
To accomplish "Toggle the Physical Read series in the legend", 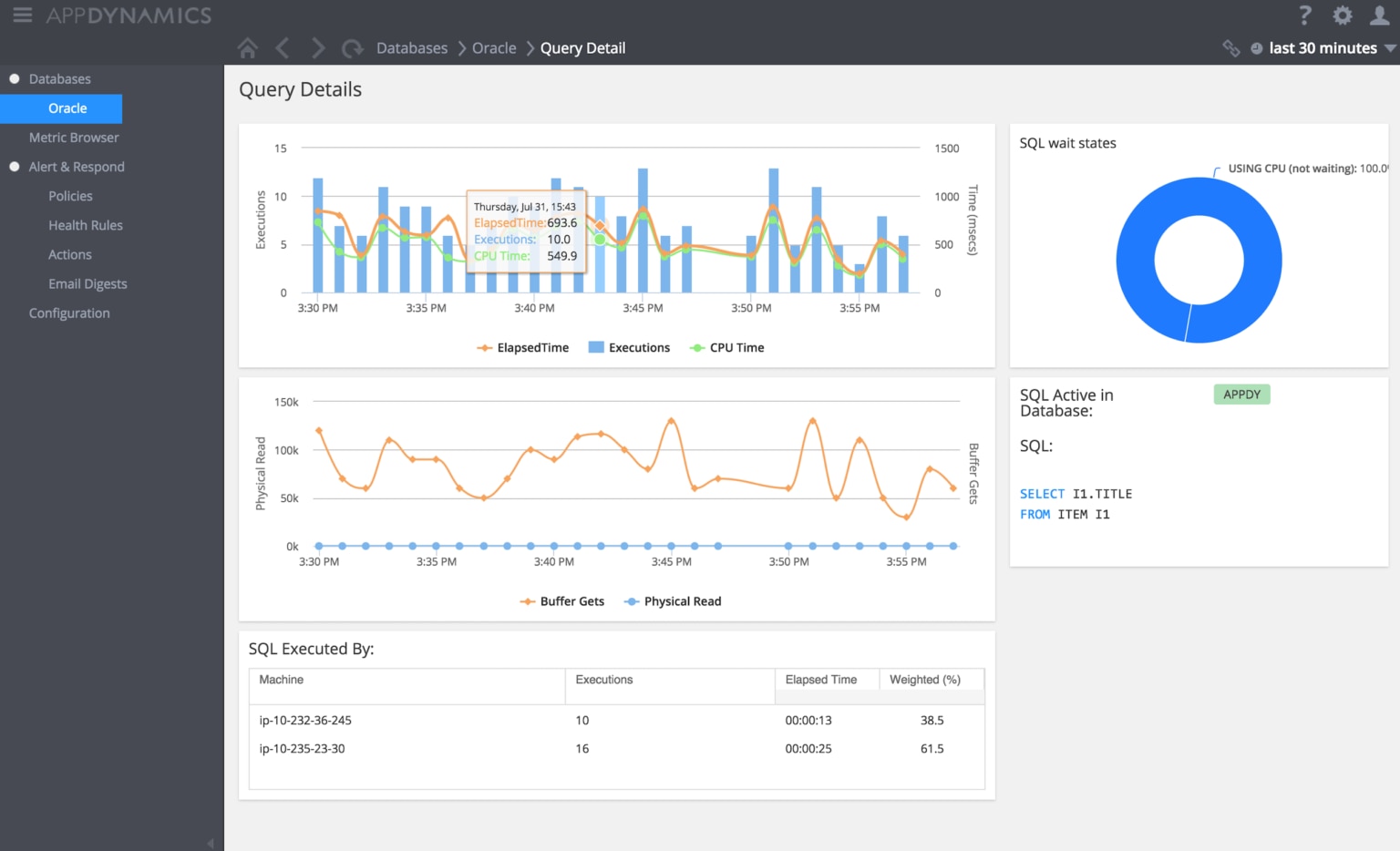I will pos(673,600).
